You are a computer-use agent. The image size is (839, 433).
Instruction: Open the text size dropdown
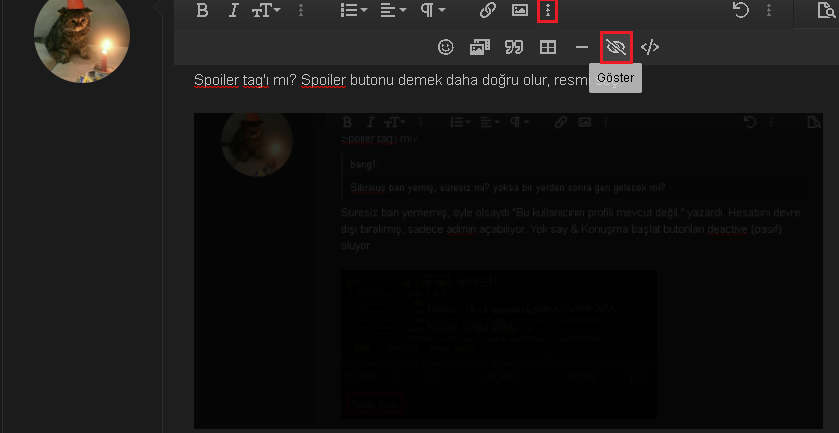pos(266,11)
